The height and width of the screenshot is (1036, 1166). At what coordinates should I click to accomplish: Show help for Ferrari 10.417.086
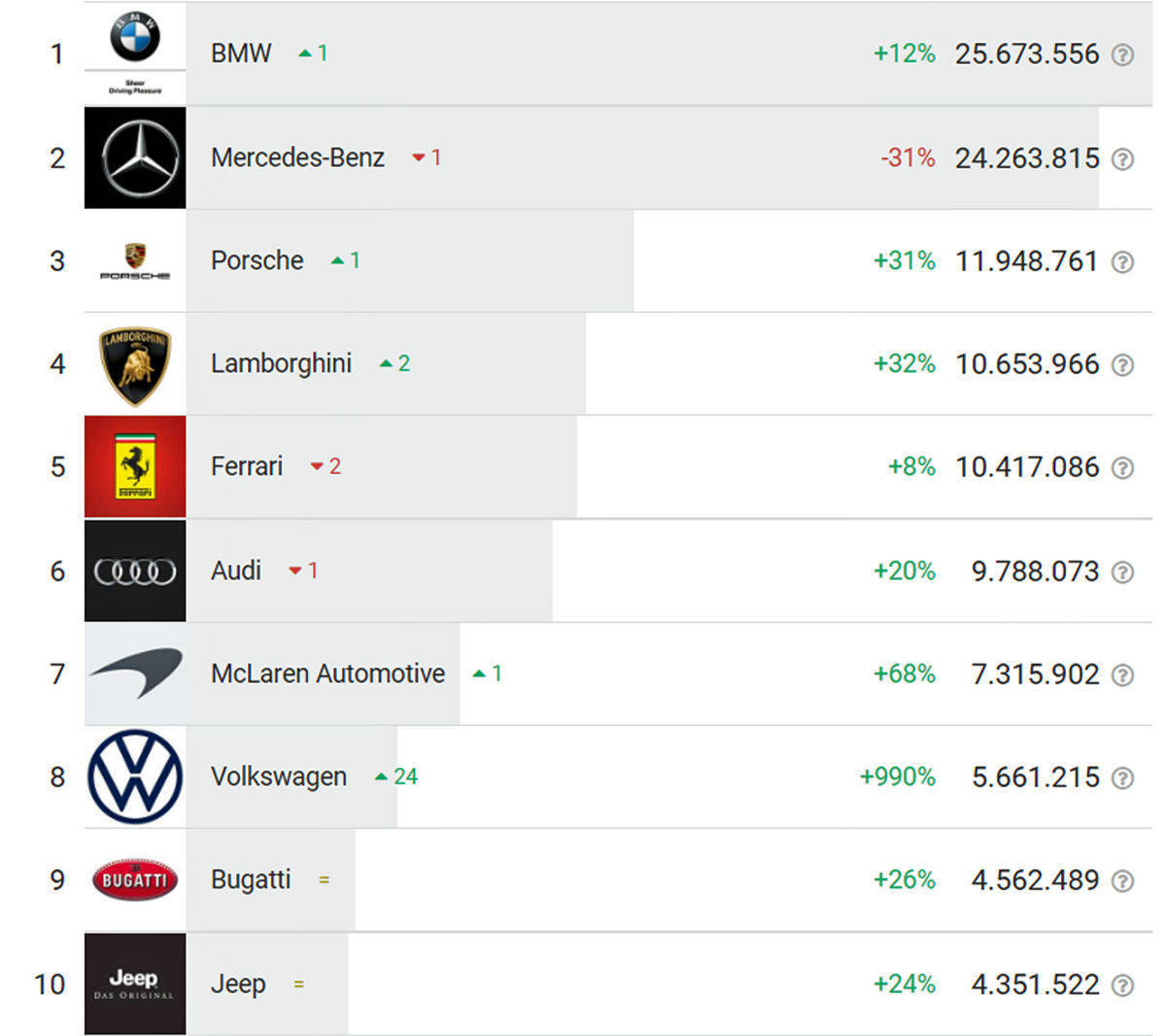point(1122,467)
